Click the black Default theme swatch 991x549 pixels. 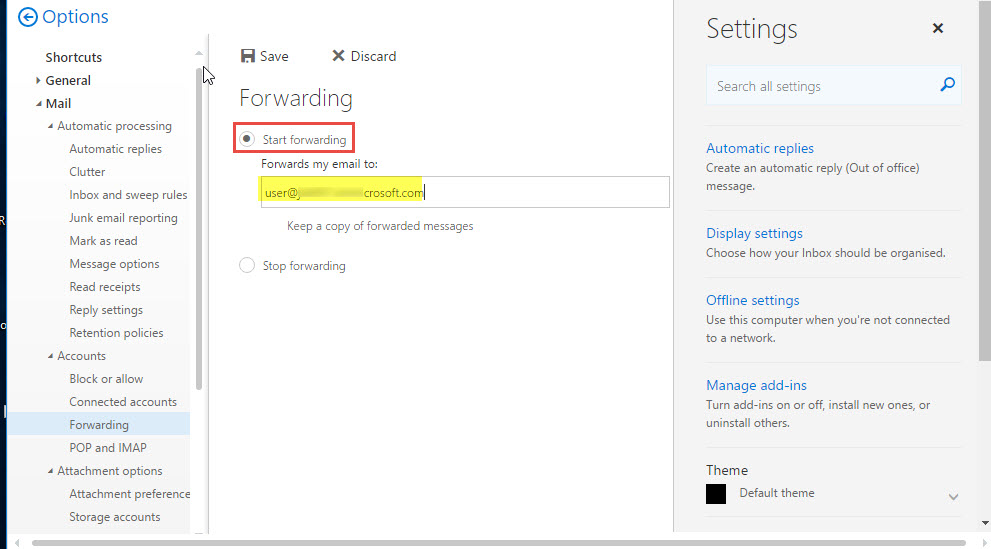716,494
